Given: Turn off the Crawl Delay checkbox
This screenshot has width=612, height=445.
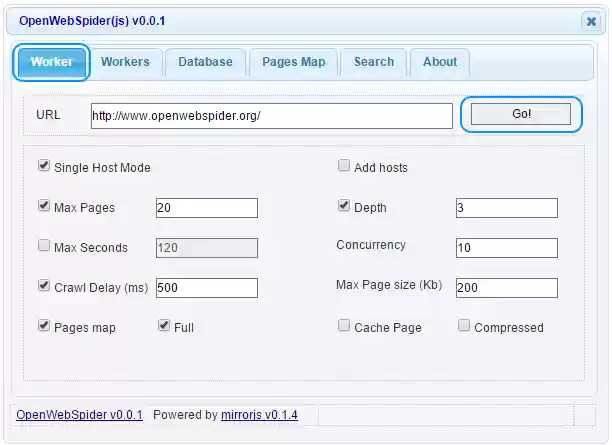Looking at the screenshot, I should pos(44,286).
